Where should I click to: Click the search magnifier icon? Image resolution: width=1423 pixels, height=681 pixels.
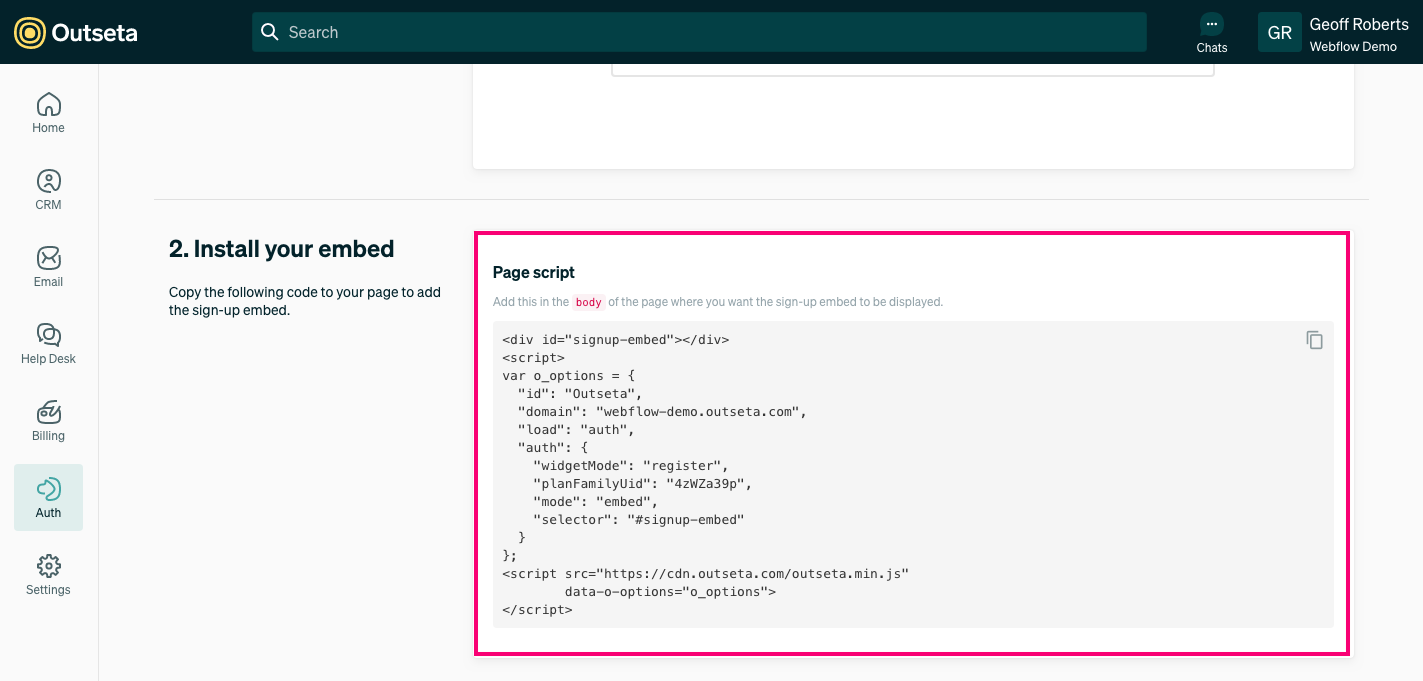(270, 32)
